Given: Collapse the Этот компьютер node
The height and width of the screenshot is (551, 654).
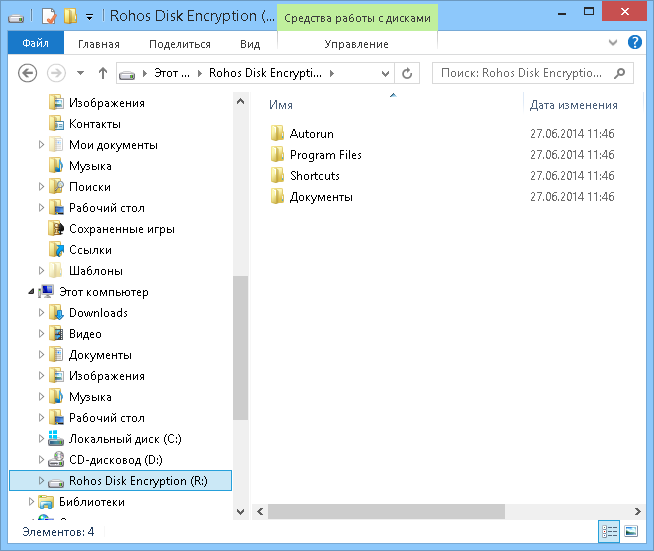Looking at the screenshot, I should point(31,292).
